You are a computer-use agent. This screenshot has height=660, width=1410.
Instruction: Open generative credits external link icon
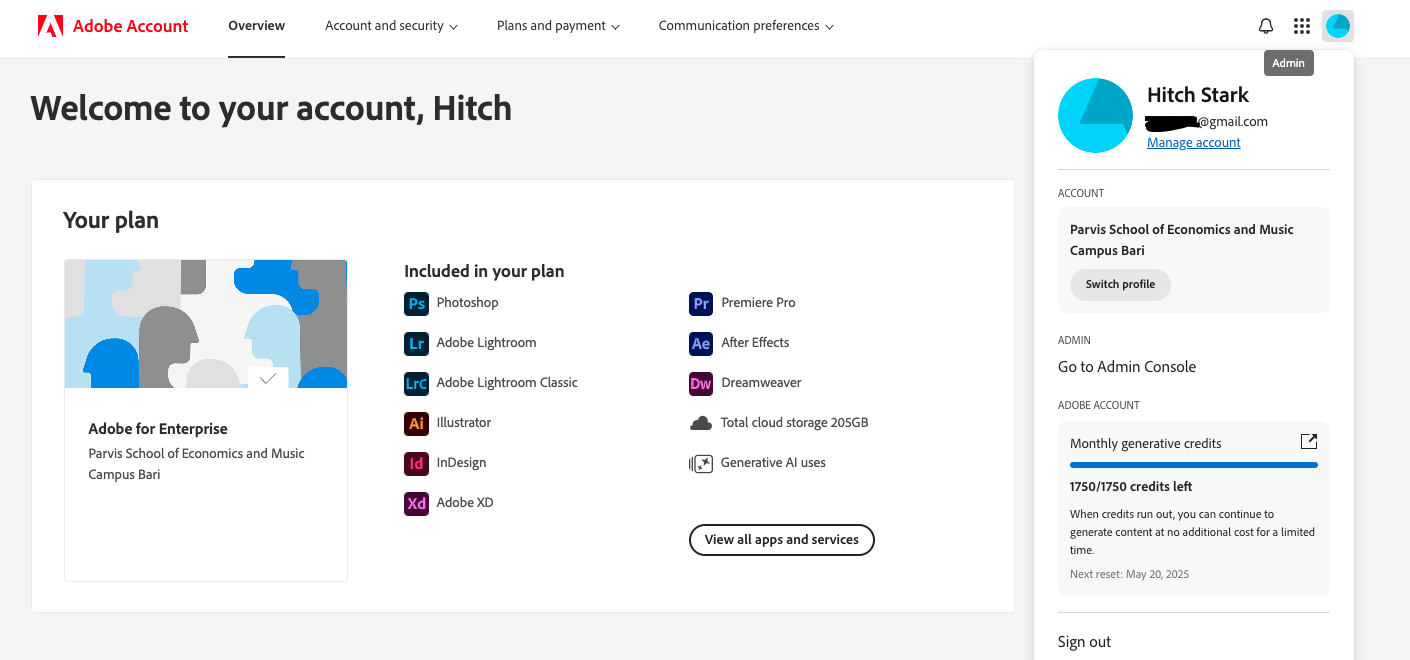pos(1308,441)
